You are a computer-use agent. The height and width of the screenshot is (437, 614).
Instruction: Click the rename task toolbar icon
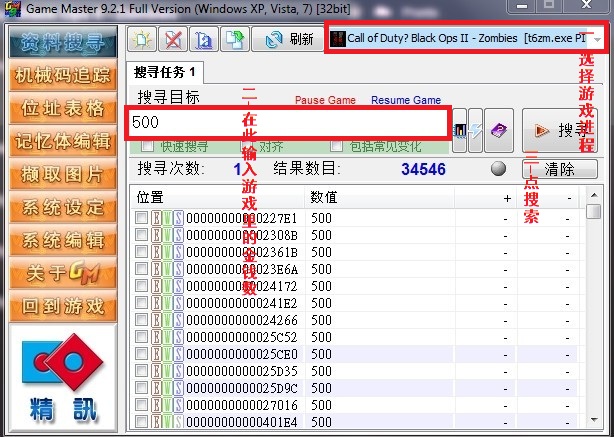pos(204,40)
